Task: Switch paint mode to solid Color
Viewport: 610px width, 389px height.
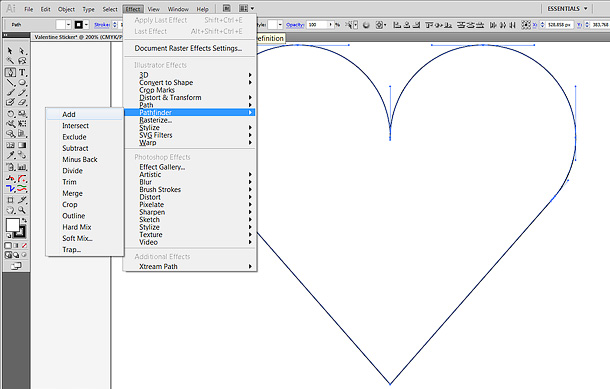Action: click(x=8, y=245)
